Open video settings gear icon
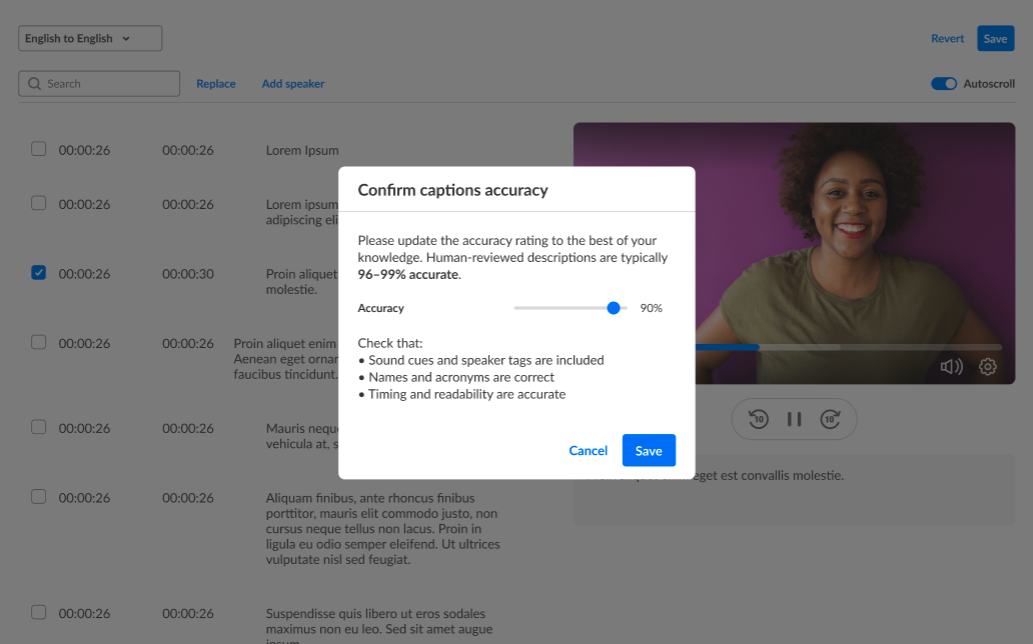1033x644 pixels. (x=988, y=366)
